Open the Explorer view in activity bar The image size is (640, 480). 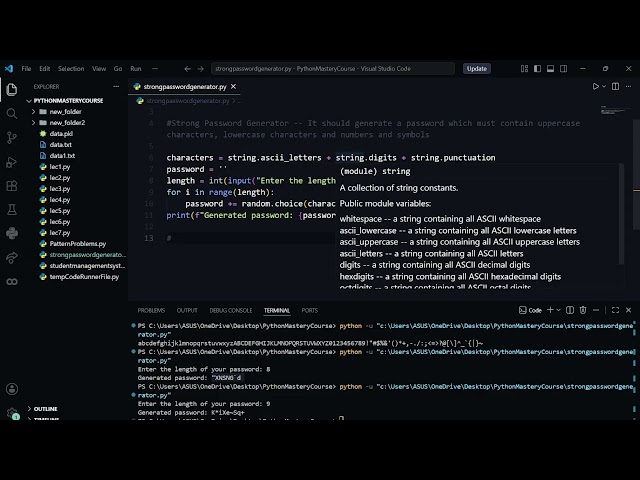[12, 89]
